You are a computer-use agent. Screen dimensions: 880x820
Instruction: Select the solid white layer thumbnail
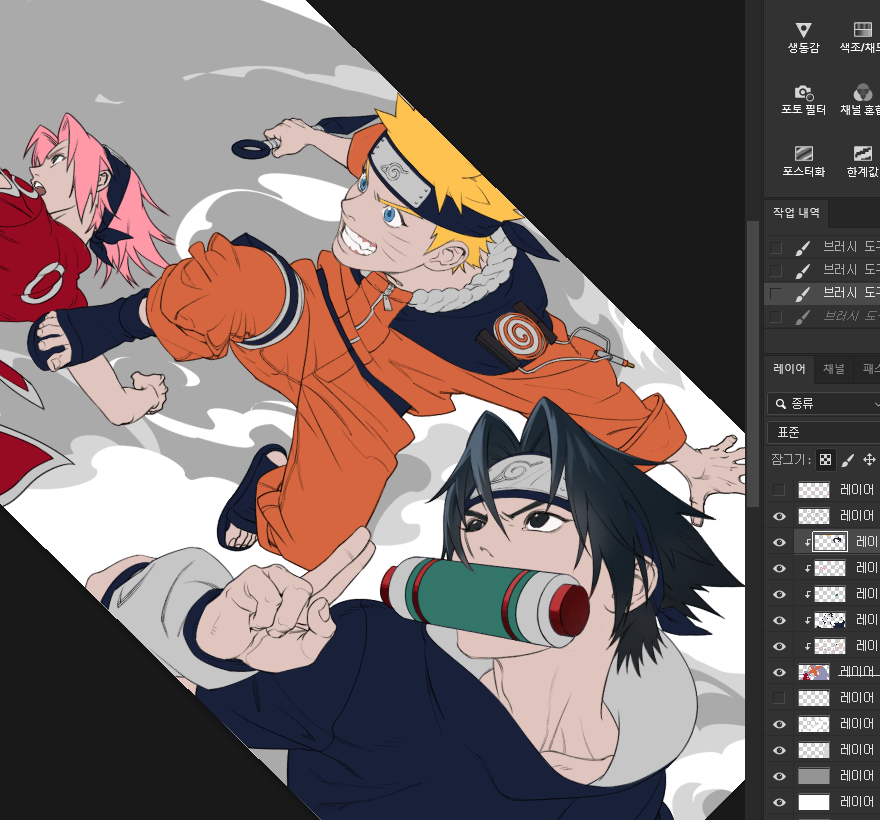coord(814,802)
